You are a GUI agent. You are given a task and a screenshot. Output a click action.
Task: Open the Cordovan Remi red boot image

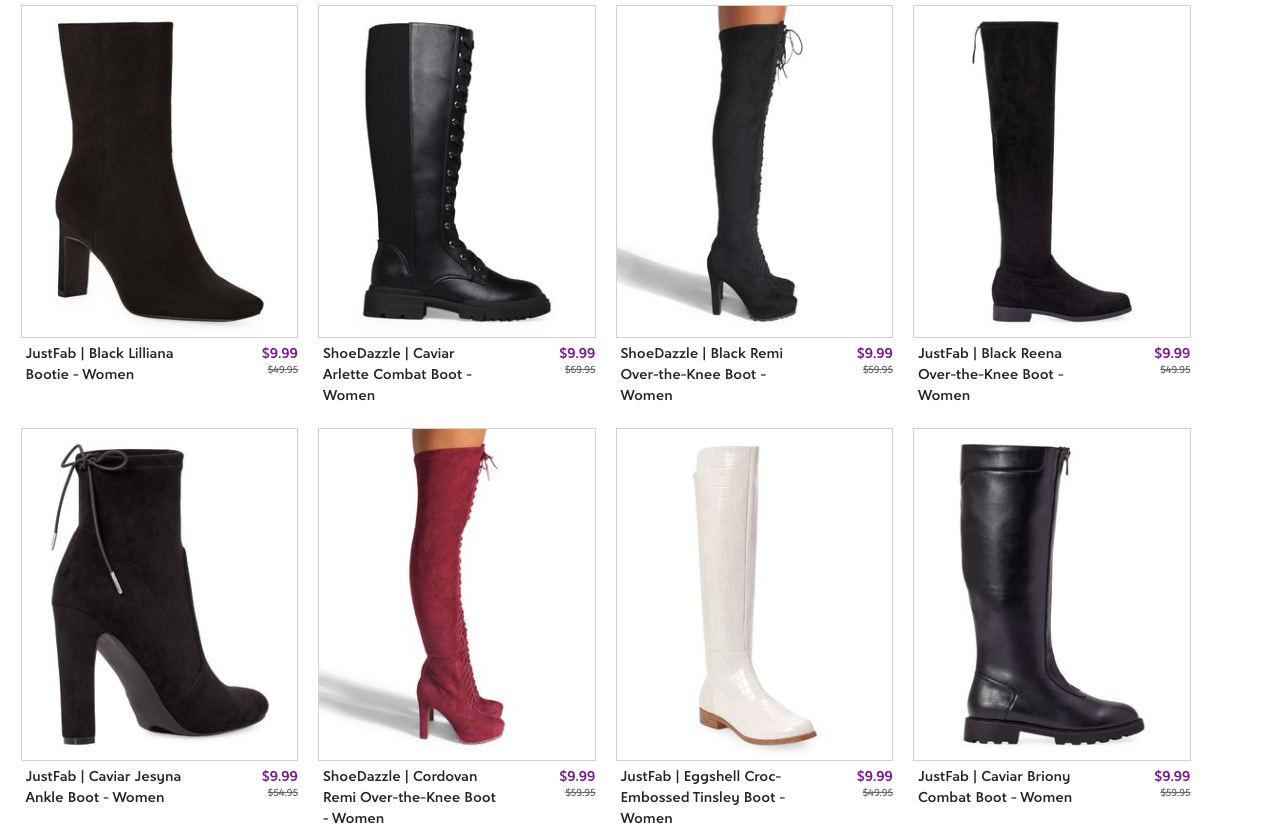click(457, 594)
